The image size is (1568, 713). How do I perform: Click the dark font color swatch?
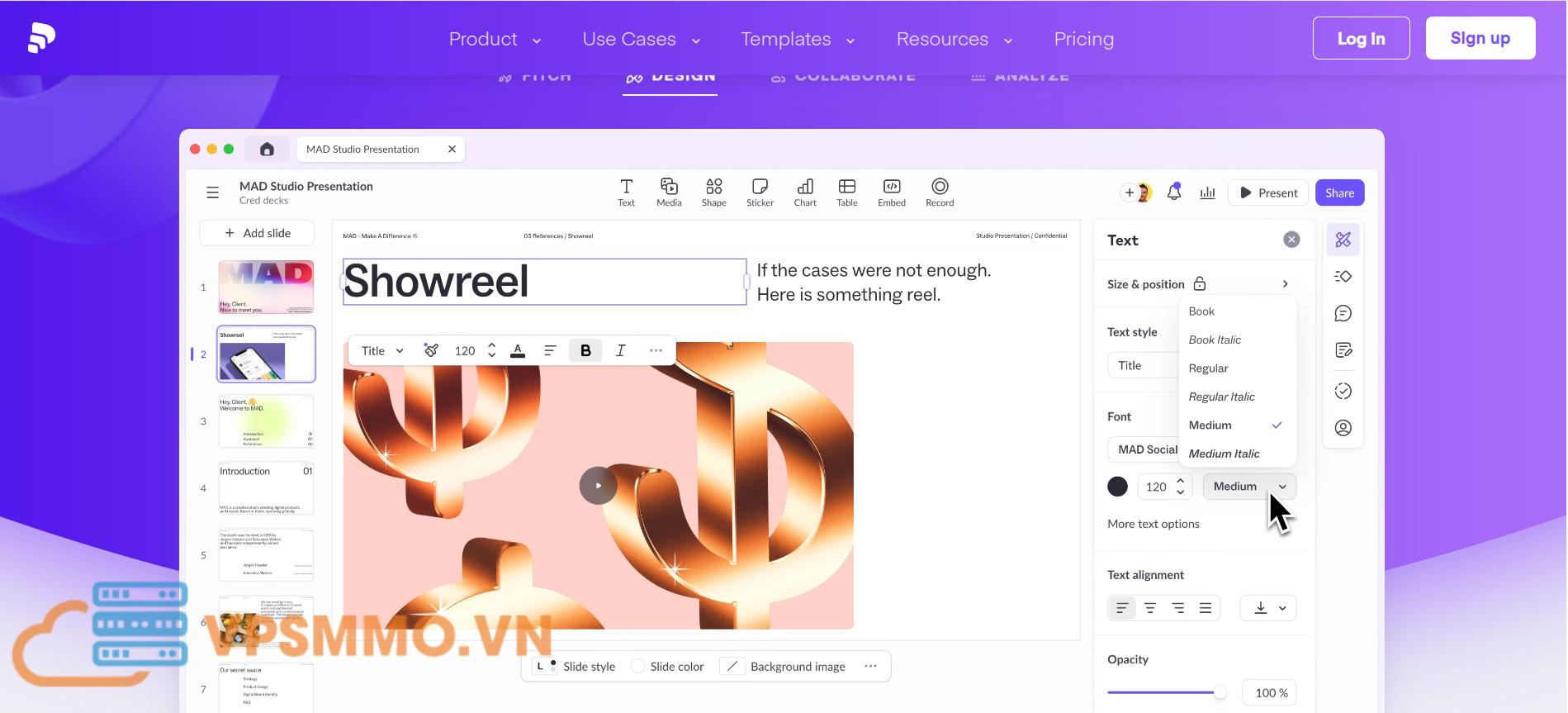(x=1117, y=487)
